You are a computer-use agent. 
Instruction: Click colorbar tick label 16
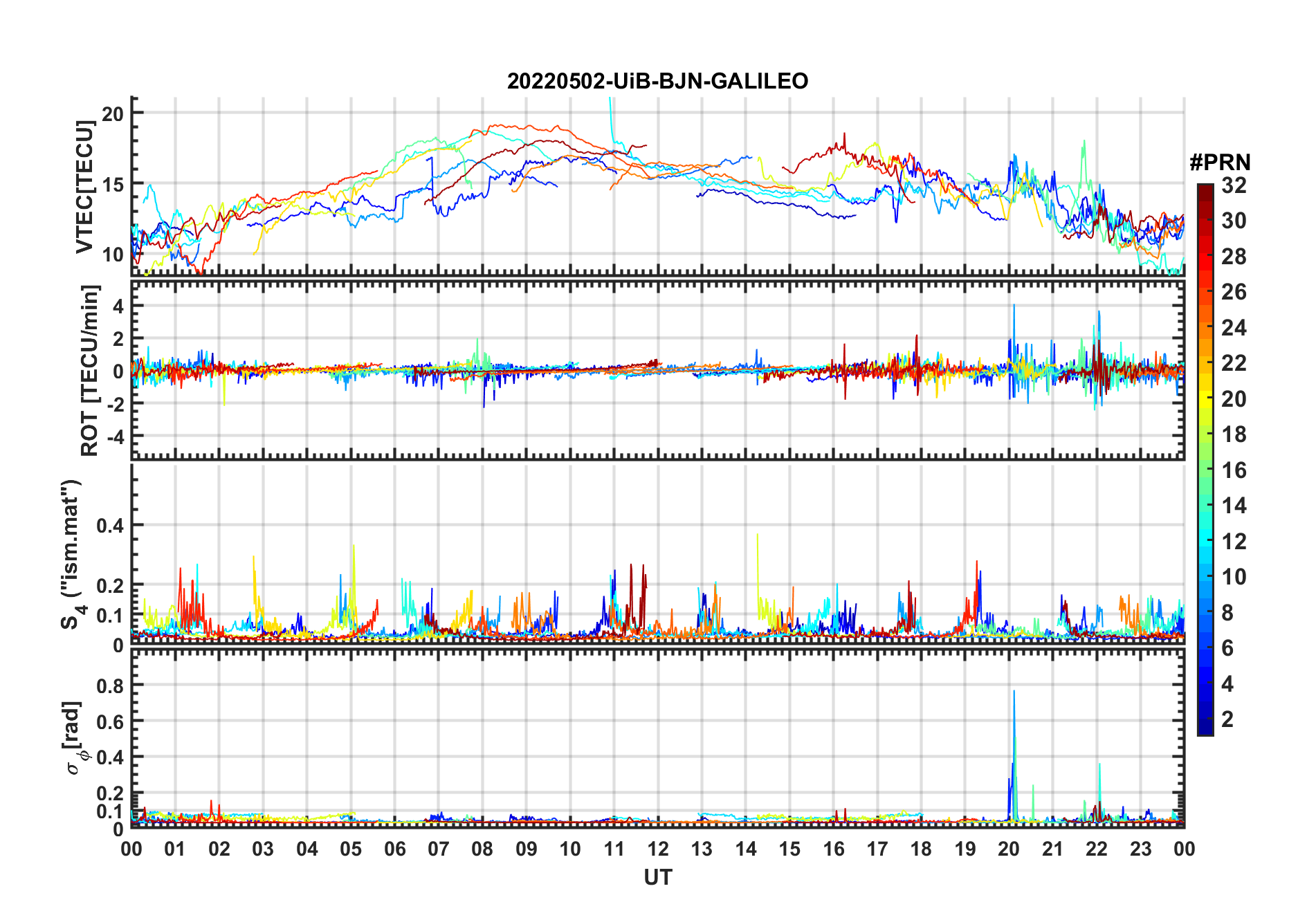click(1234, 470)
